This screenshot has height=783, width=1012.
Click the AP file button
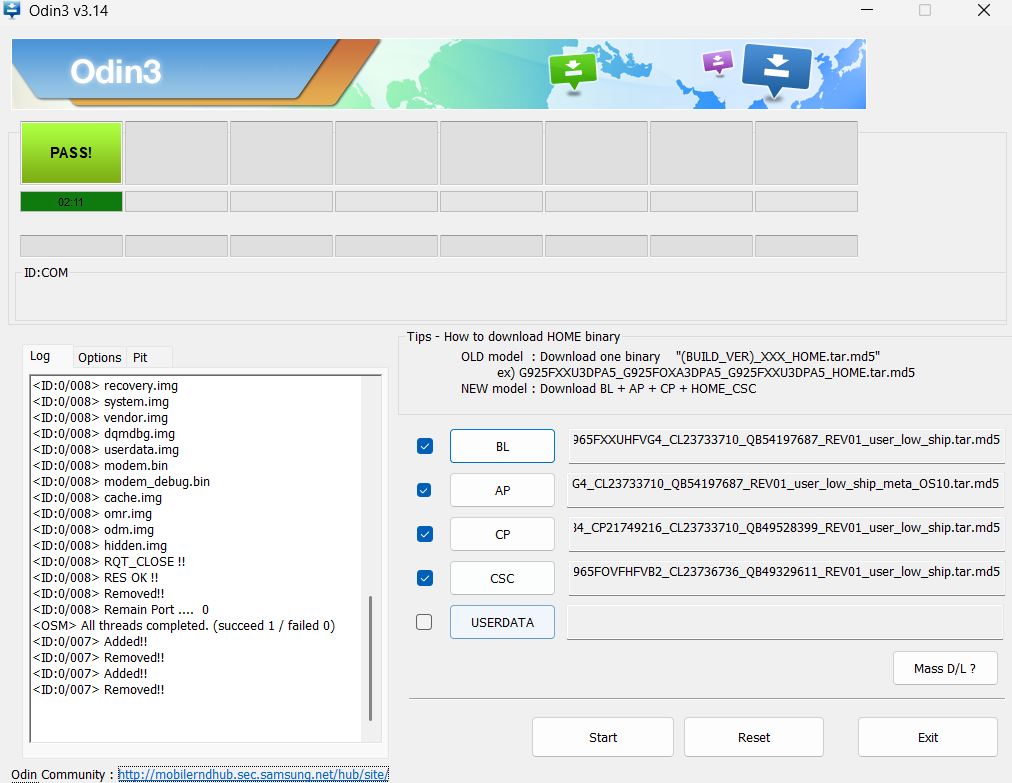tap(502, 490)
